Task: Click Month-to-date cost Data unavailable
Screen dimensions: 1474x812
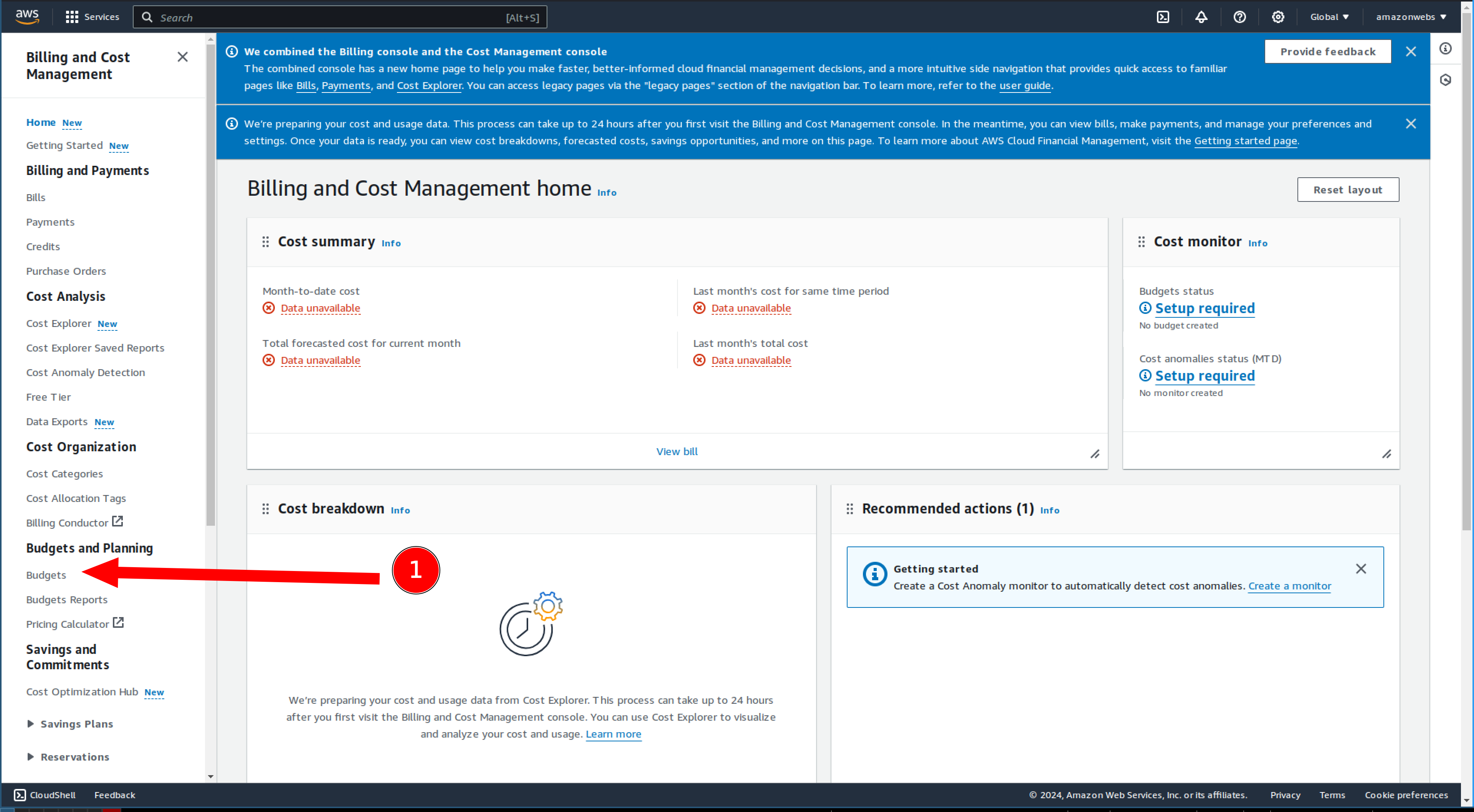Action: tap(321, 309)
